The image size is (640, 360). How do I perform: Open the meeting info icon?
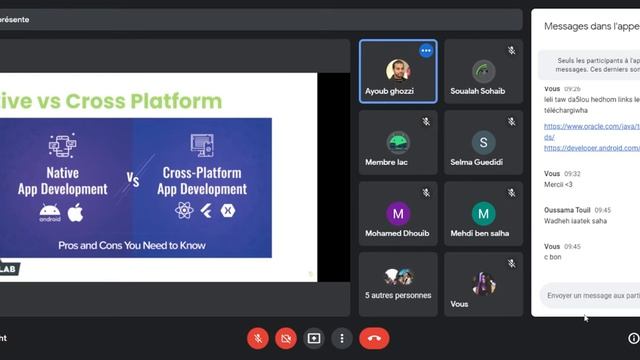click(x=633, y=338)
